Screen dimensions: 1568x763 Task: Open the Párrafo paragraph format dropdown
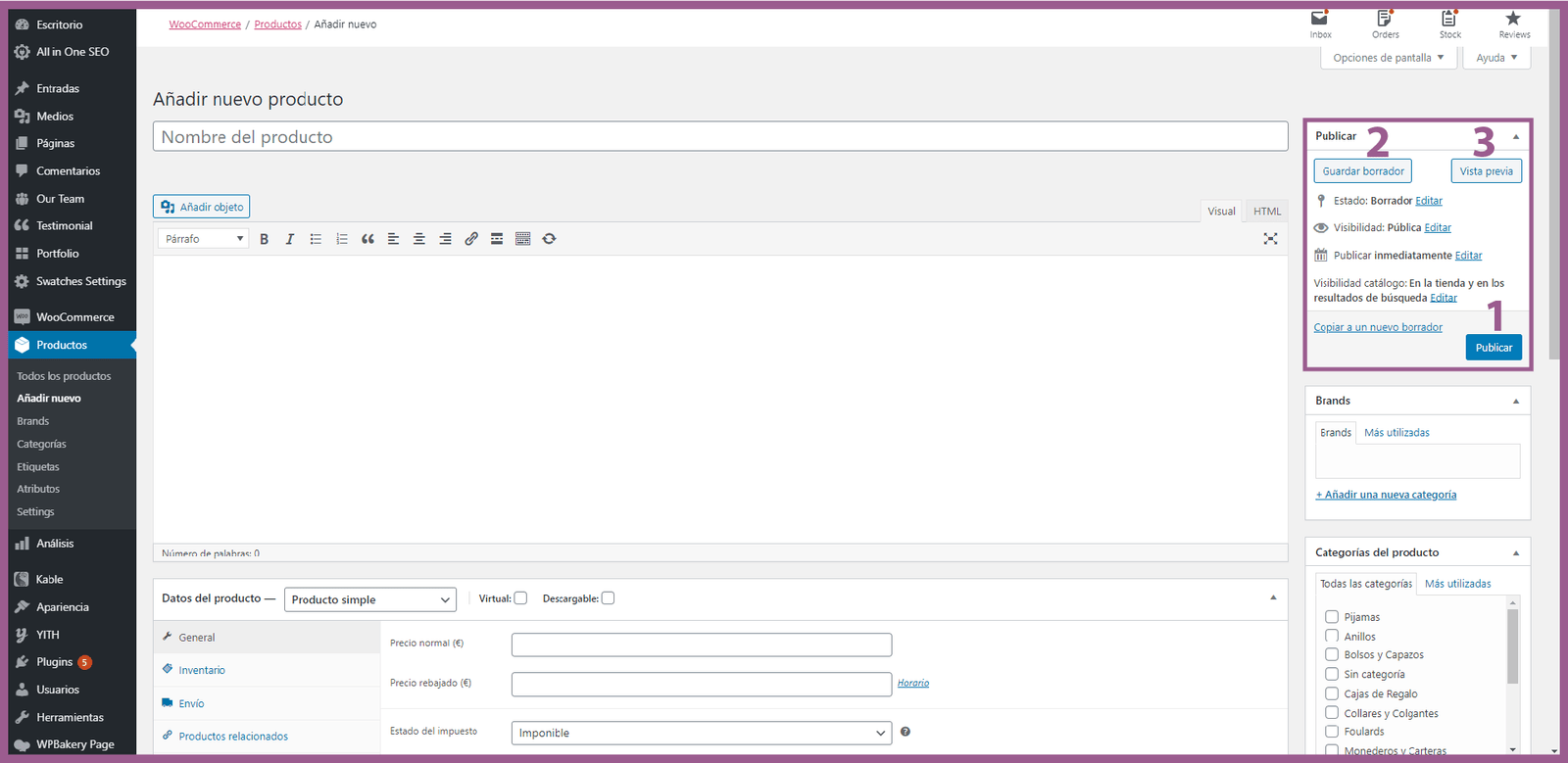click(x=204, y=239)
